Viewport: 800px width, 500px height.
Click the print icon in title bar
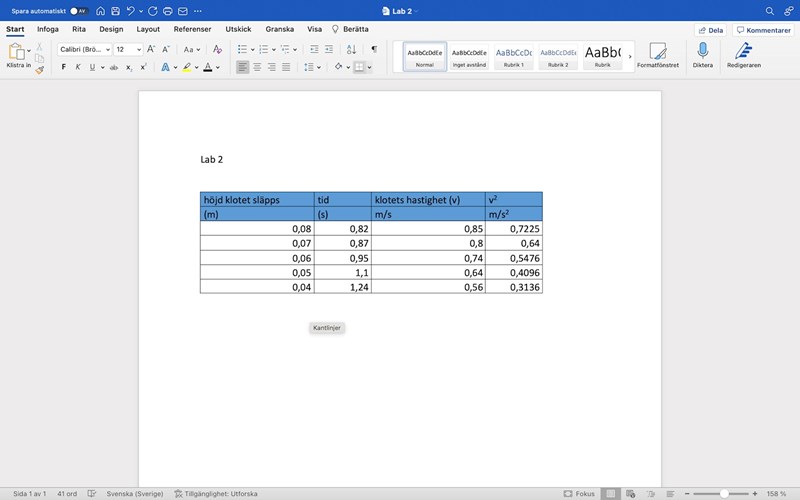[x=167, y=10]
